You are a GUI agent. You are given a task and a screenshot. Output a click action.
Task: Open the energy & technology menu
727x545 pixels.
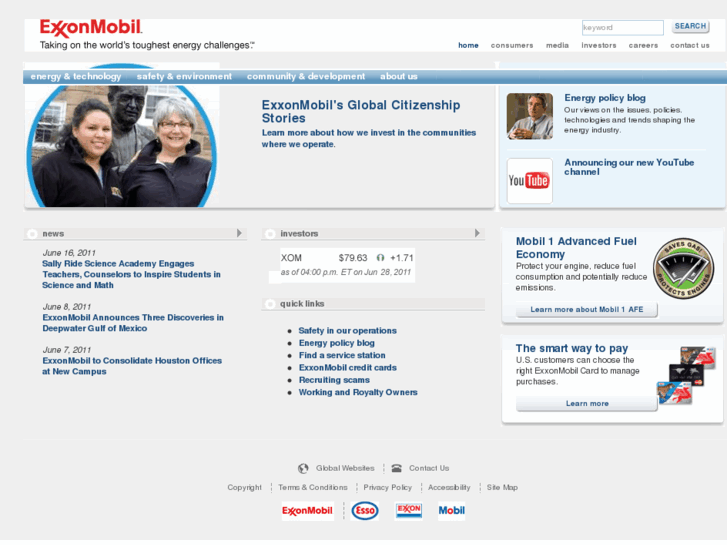76,77
